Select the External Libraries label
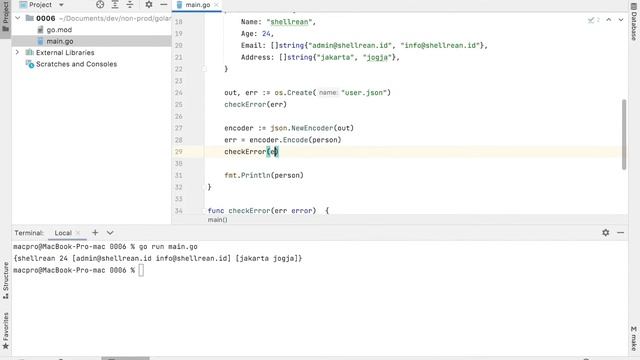Viewport: 640px width, 360px height. pos(65,53)
